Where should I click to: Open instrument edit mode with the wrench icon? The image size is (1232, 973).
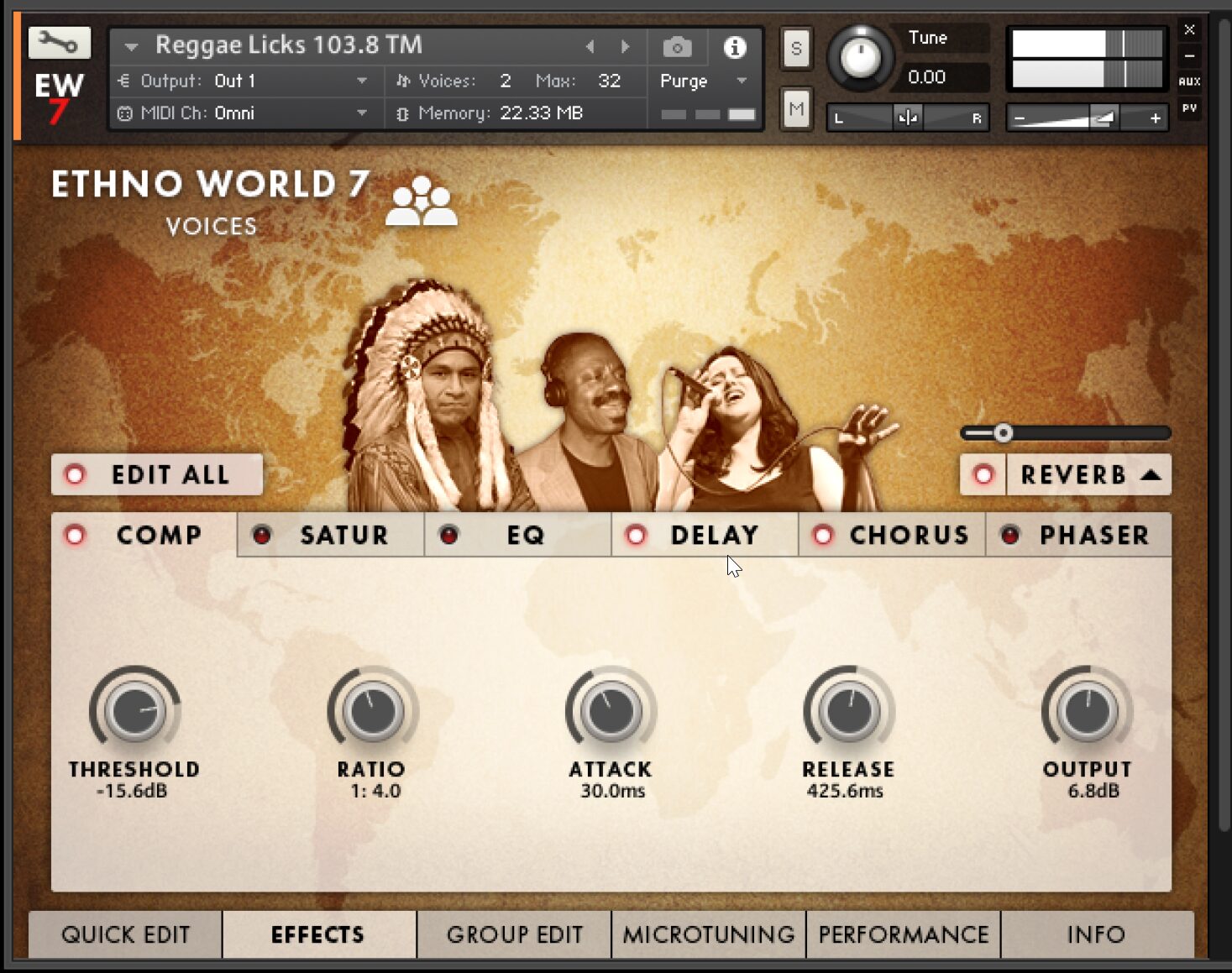coord(59,42)
